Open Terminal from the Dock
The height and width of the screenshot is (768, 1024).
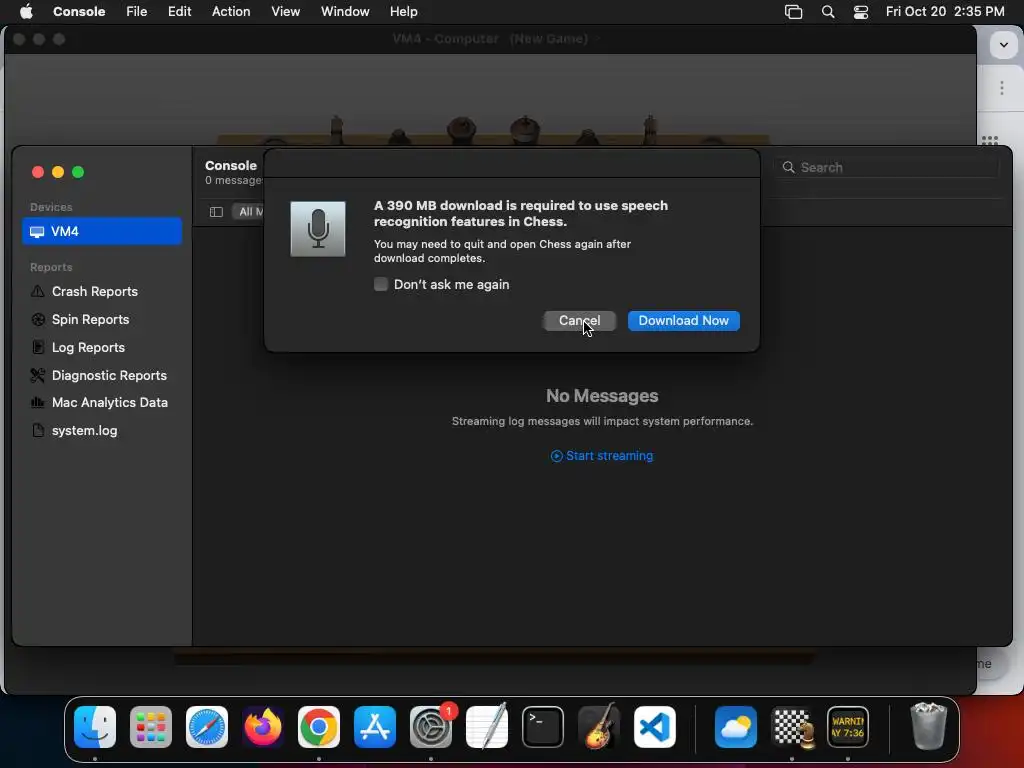click(x=543, y=727)
